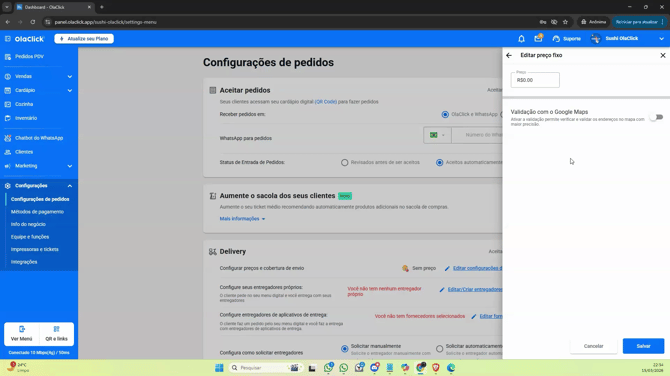Click the Chatbot do WhatsApp sidebar icon

(8, 138)
